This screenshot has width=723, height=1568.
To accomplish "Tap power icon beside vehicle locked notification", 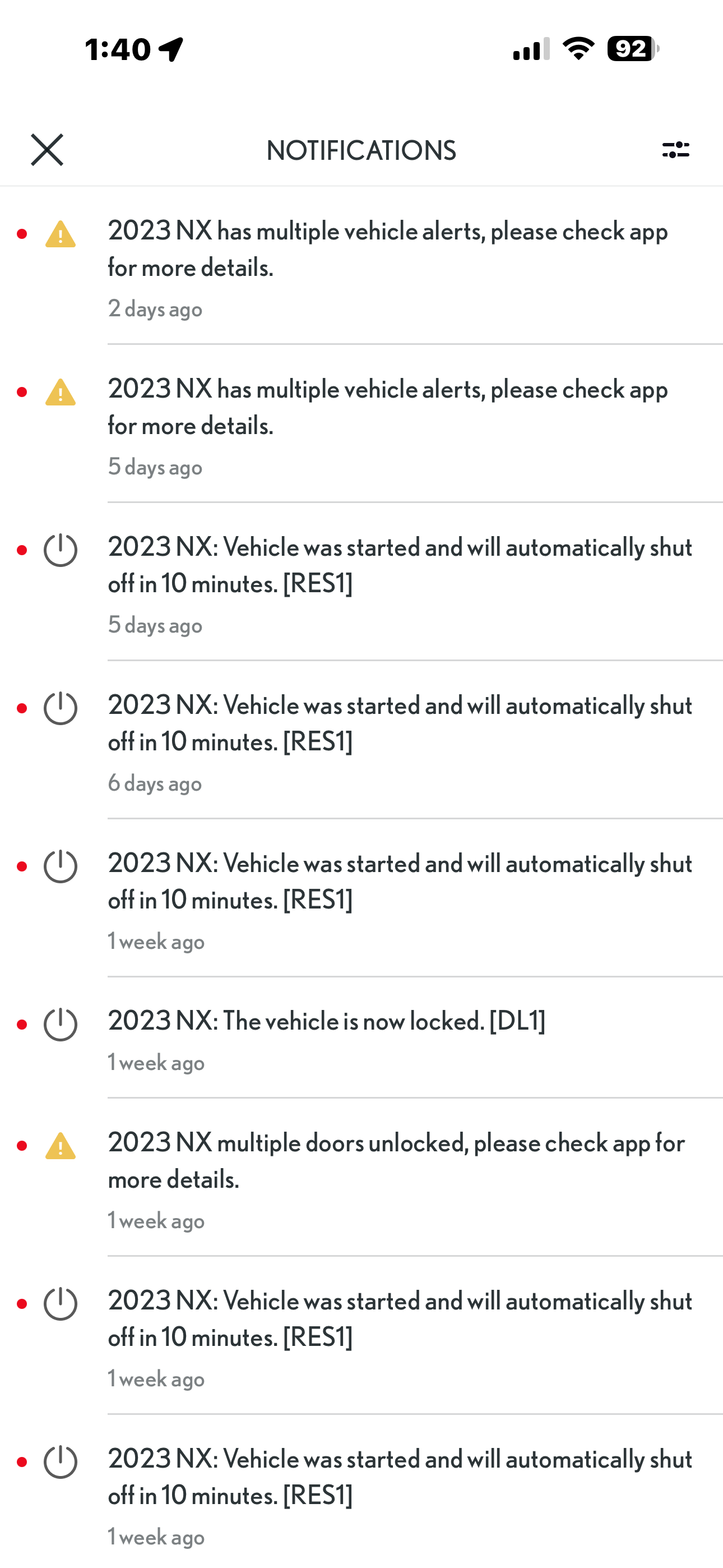I will [61, 1025].
